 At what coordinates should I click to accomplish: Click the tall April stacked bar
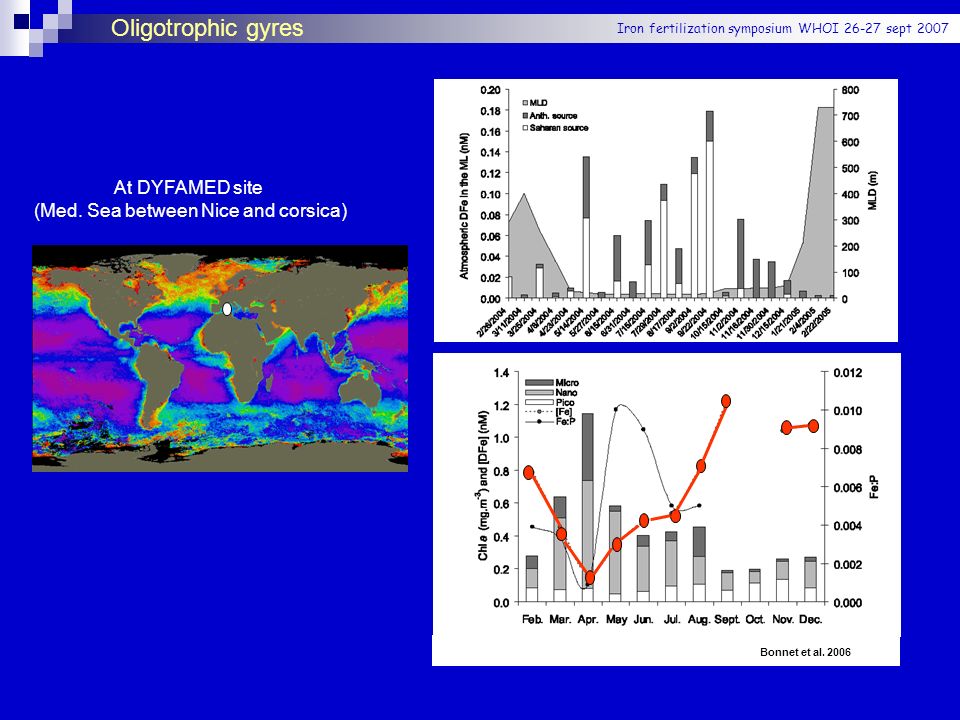[588, 508]
